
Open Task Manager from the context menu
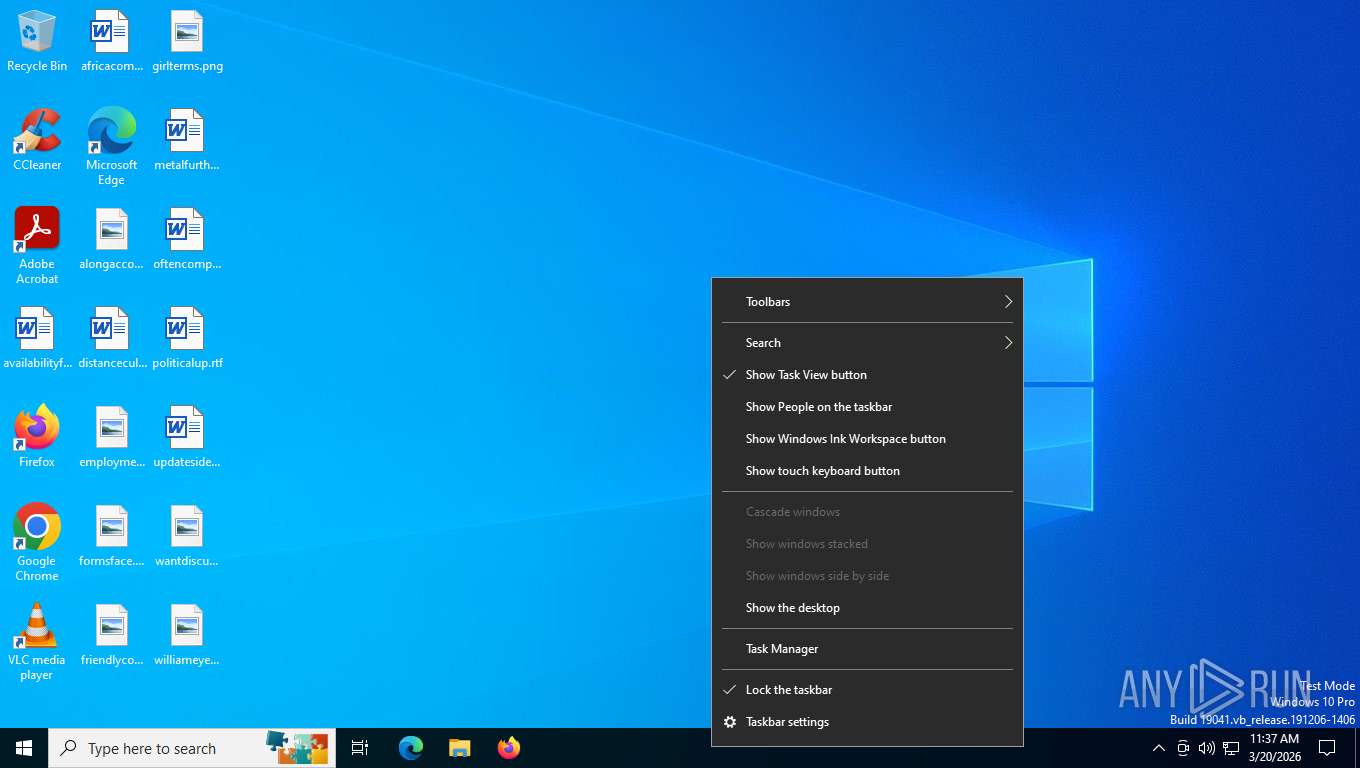click(x=867, y=649)
